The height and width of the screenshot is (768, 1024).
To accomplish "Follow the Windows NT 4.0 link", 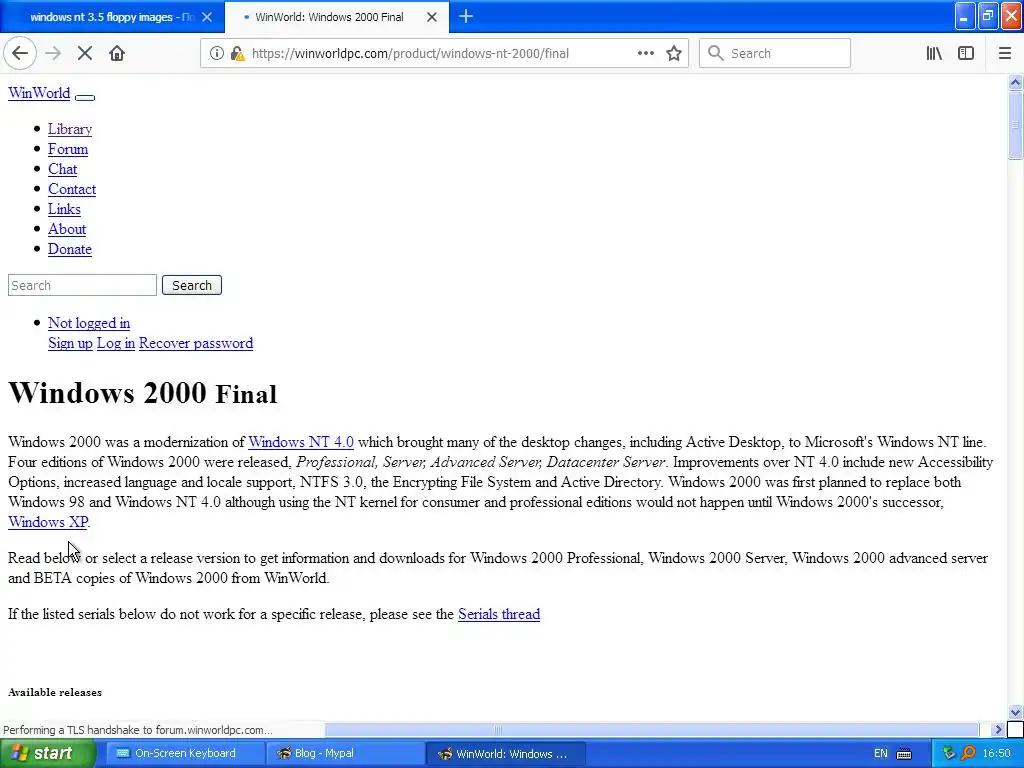I will [x=301, y=442].
